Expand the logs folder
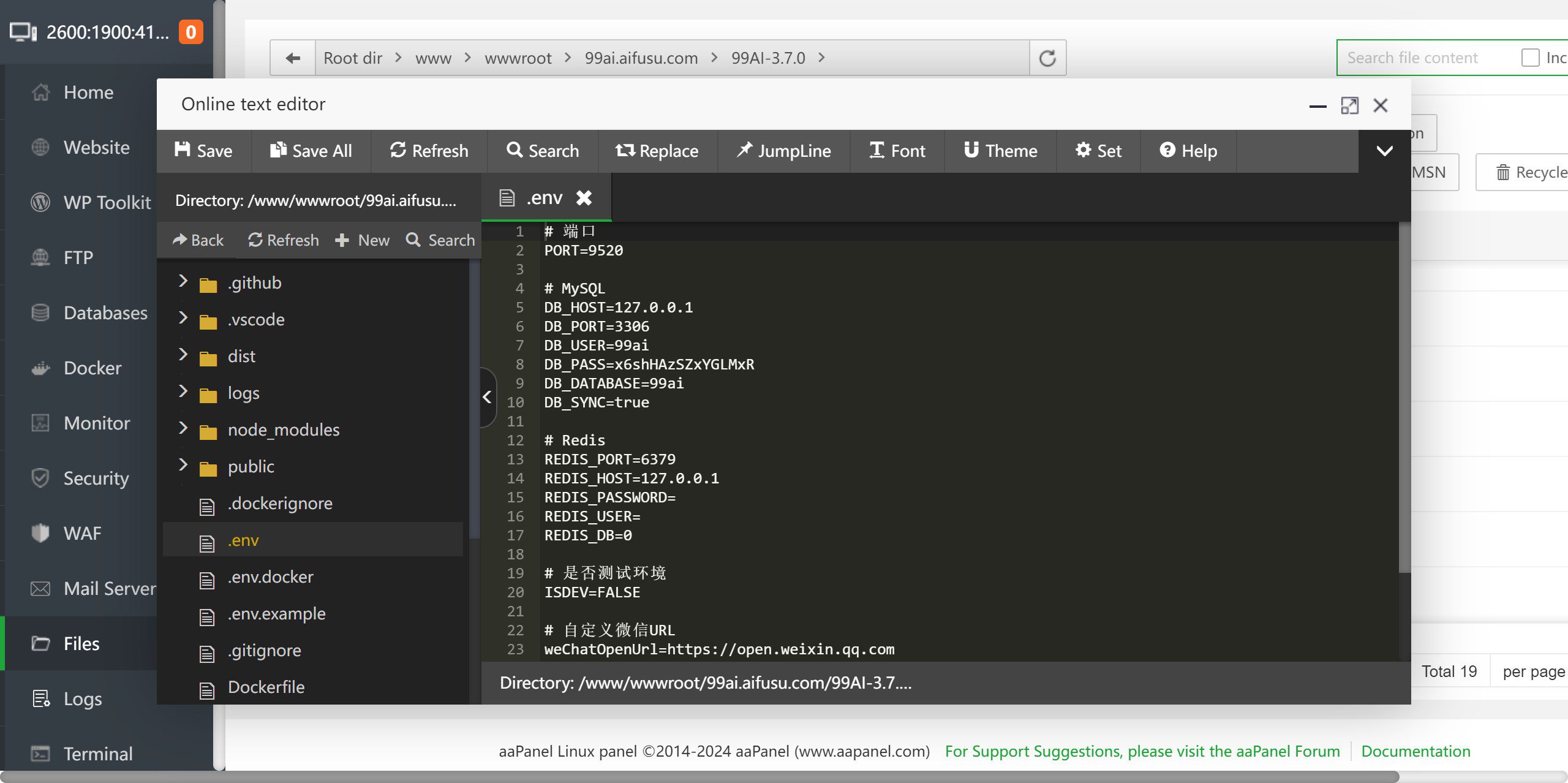1568x783 pixels. [x=183, y=391]
